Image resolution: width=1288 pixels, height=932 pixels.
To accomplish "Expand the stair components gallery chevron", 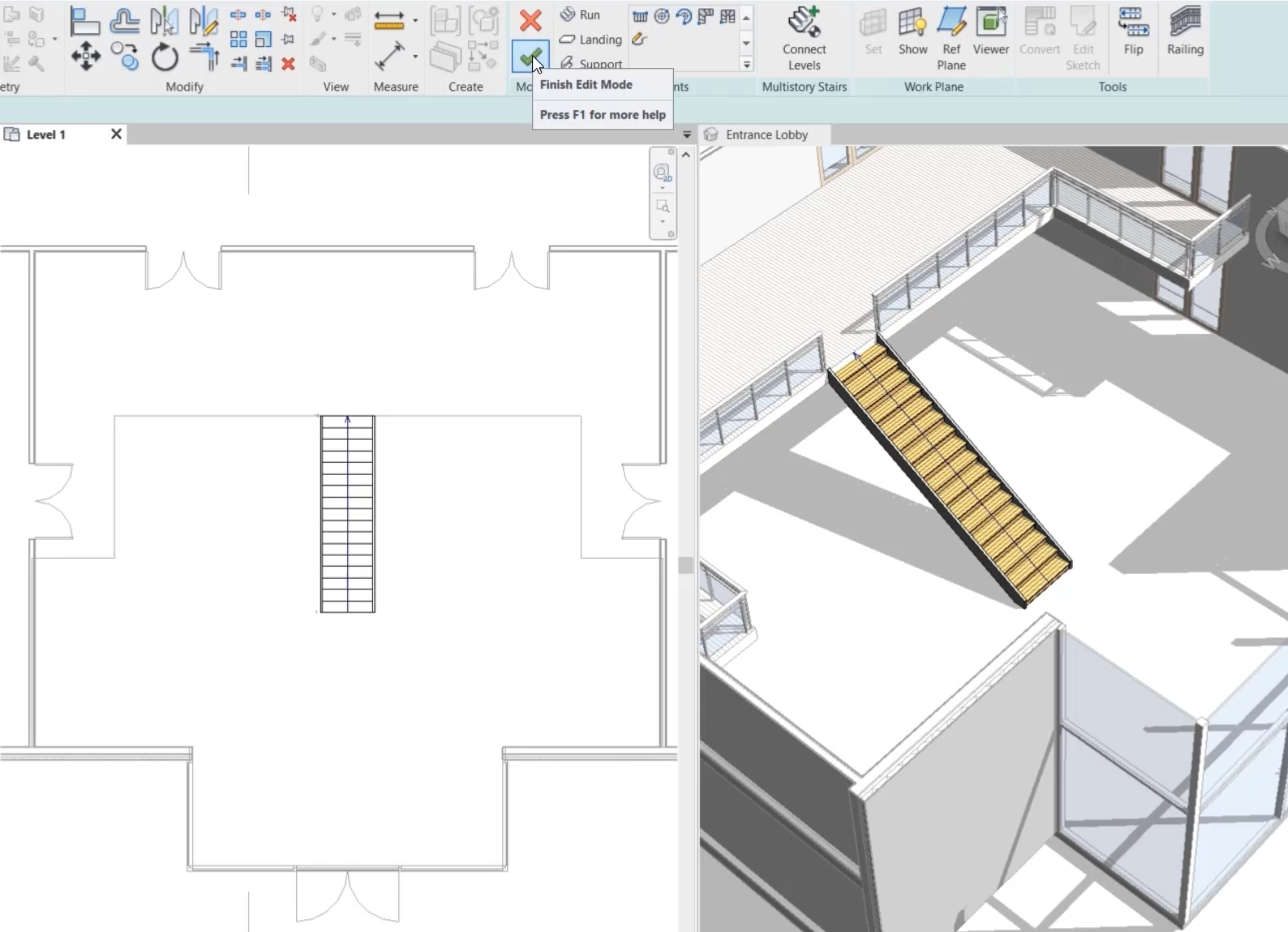I will tap(746, 64).
